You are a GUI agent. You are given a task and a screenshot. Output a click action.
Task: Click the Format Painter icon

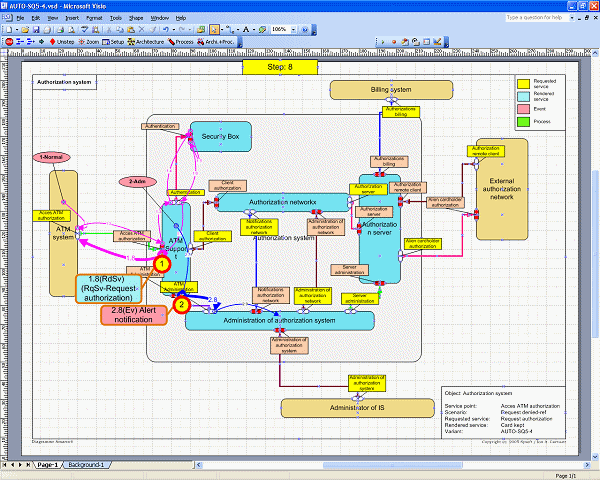tap(152, 30)
